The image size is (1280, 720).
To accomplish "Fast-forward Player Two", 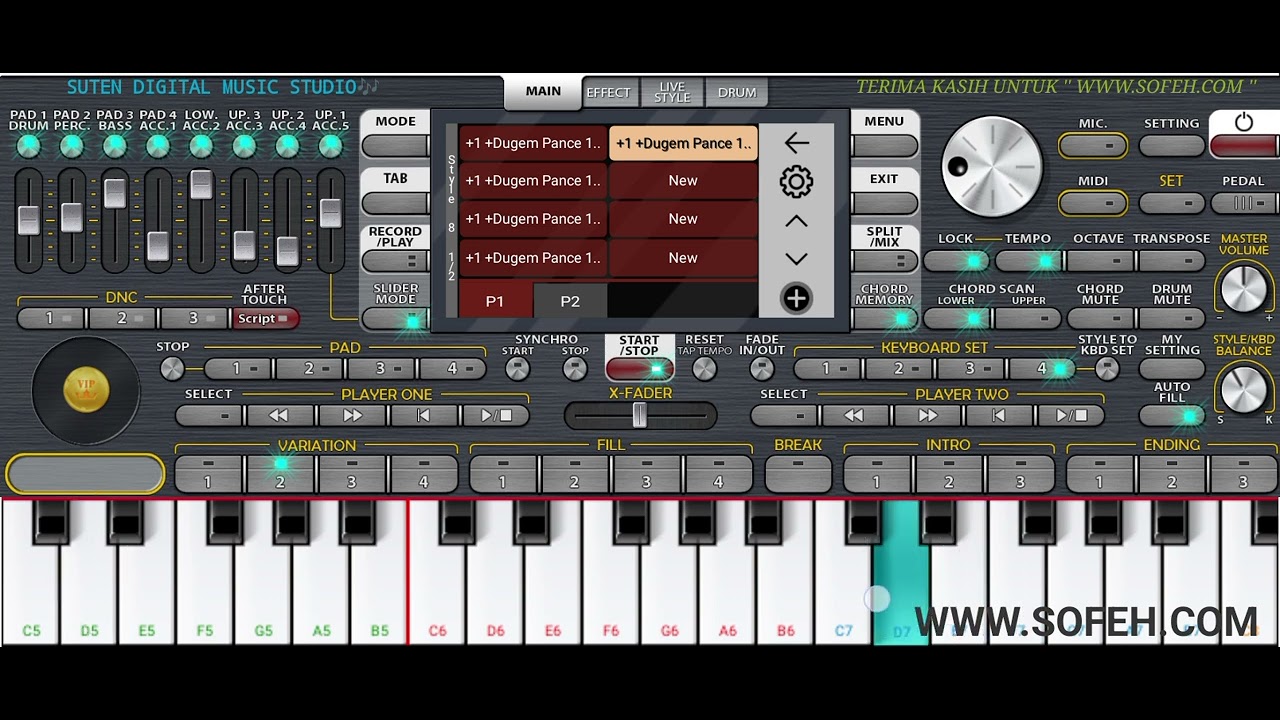I will (x=927, y=415).
